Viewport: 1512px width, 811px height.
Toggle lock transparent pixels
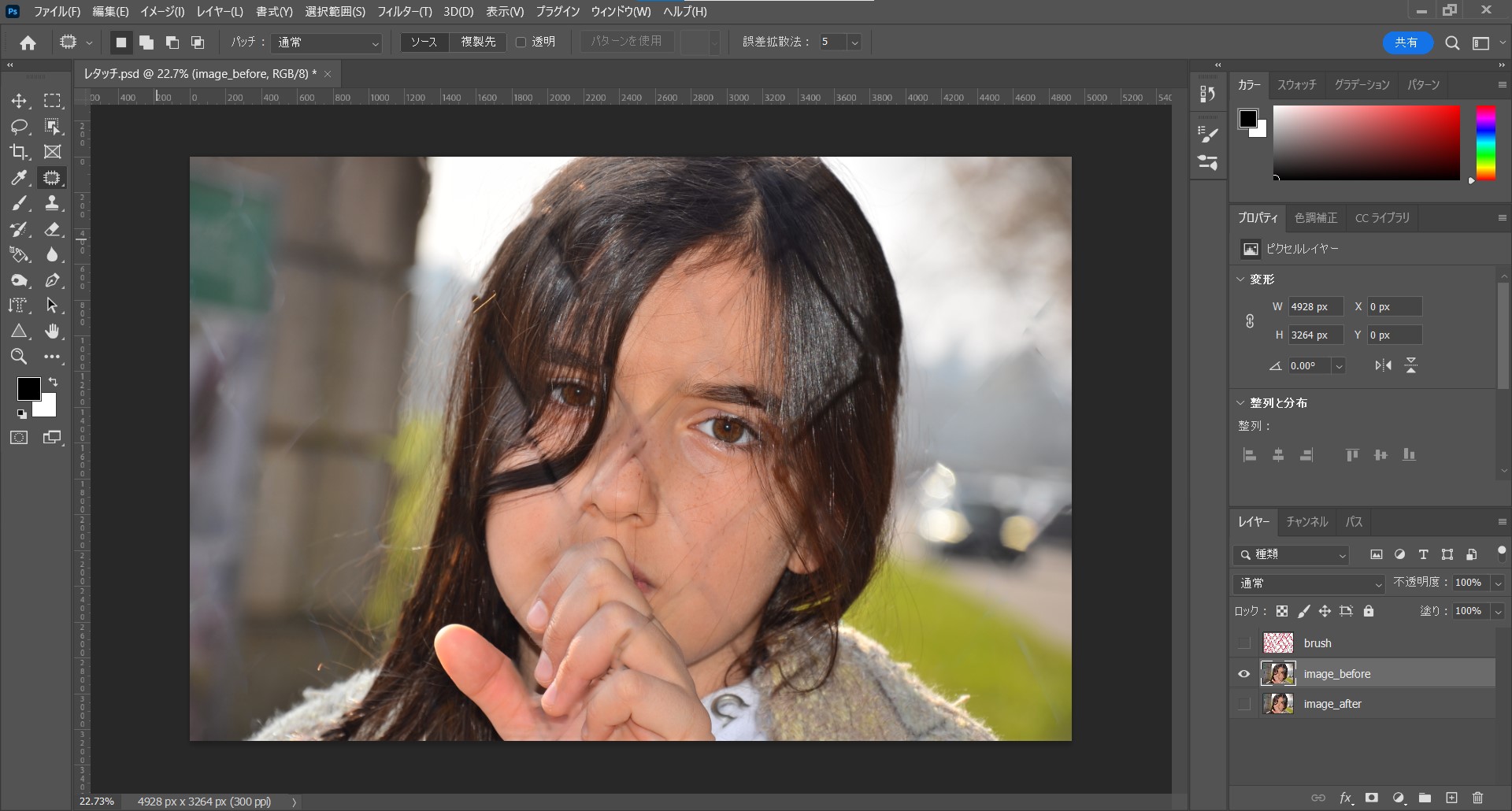pos(1282,611)
